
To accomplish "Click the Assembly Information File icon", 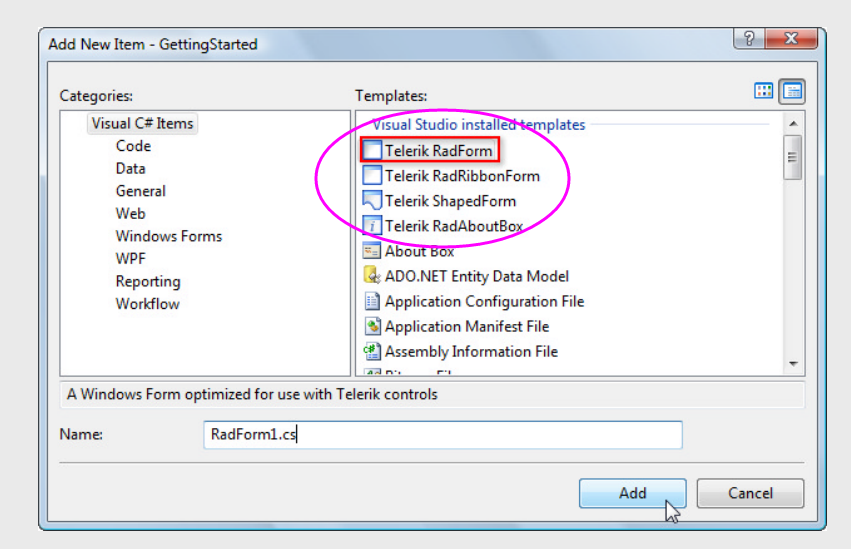I will pyautogui.click(x=372, y=351).
